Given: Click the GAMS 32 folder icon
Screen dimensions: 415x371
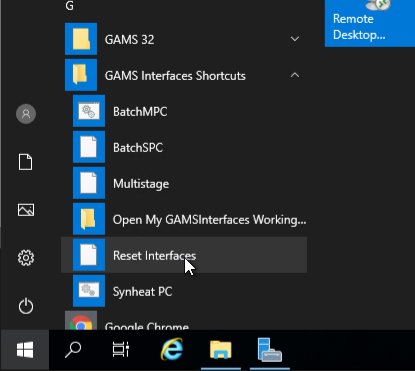Looking at the screenshot, I should pyautogui.click(x=81, y=39).
